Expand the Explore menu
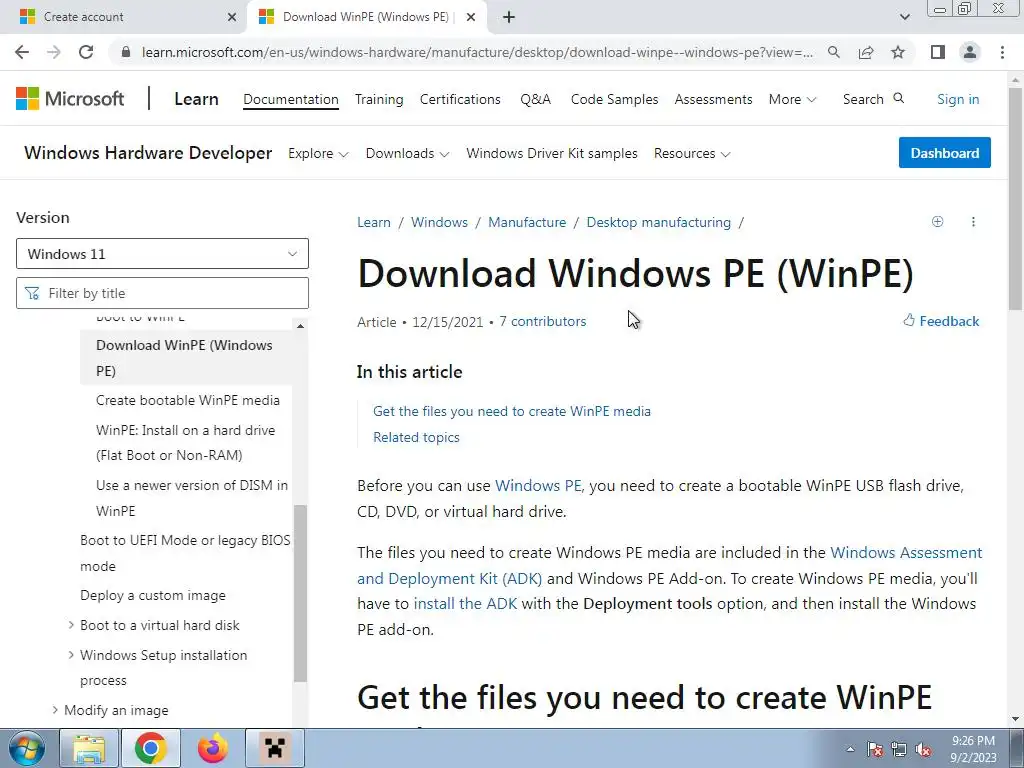 [318, 153]
